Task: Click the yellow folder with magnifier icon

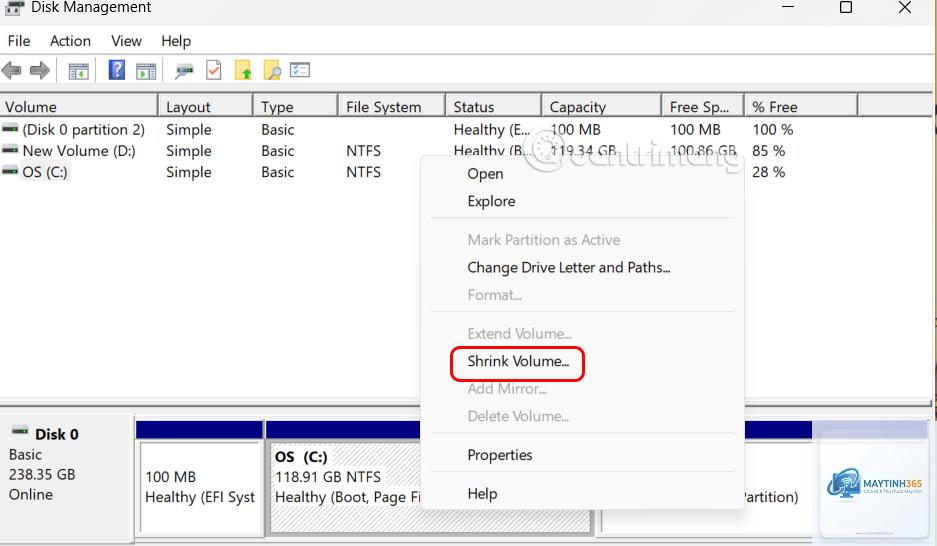Action: click(x=272, y=70)
